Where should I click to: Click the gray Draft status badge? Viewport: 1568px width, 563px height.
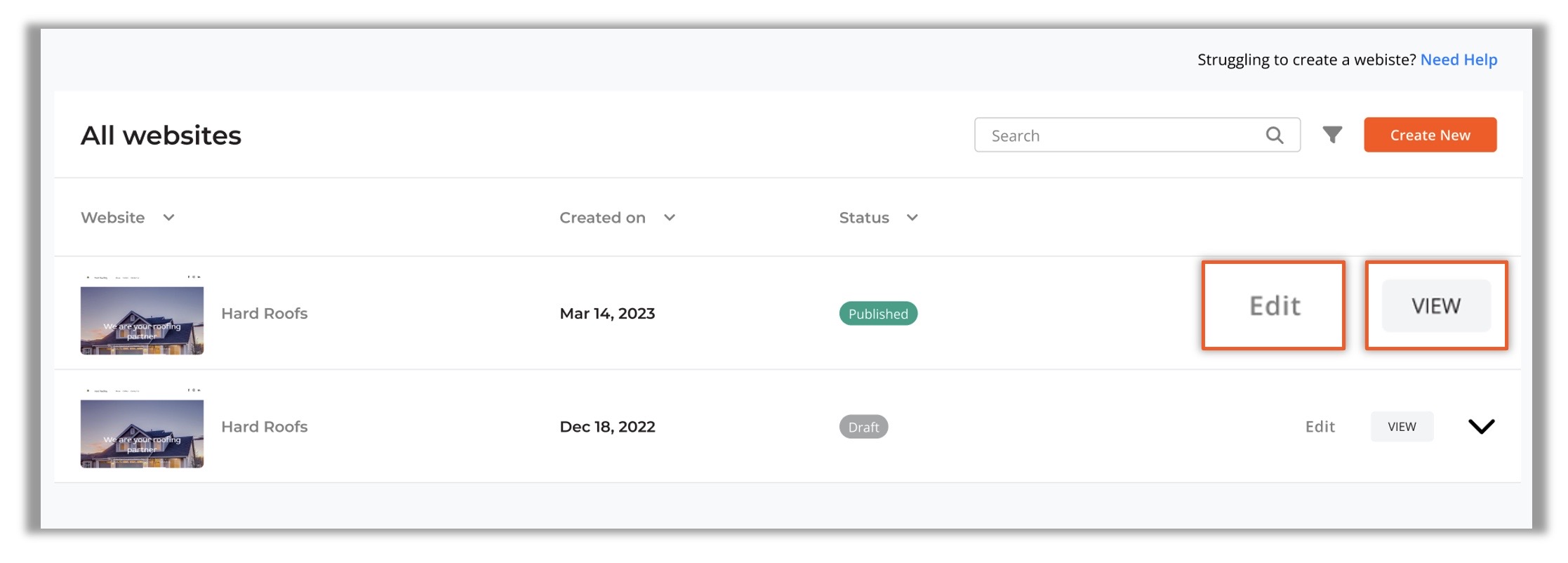pos(863,427)
